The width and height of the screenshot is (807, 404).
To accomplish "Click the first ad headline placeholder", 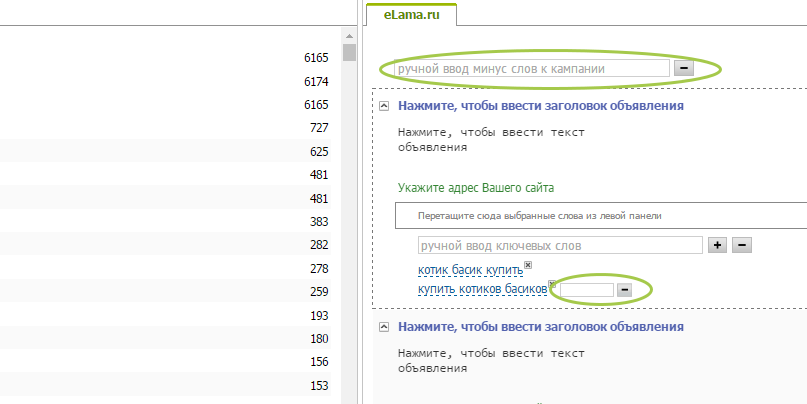I will (x=540, y=105).
